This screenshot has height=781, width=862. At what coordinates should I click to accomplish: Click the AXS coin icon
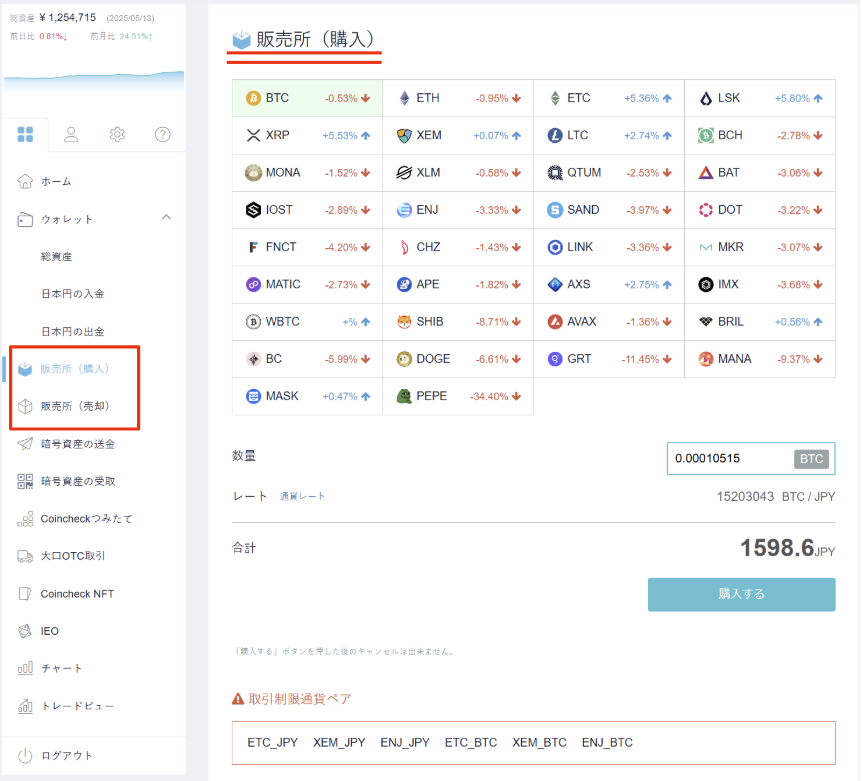tap(555, 285)
